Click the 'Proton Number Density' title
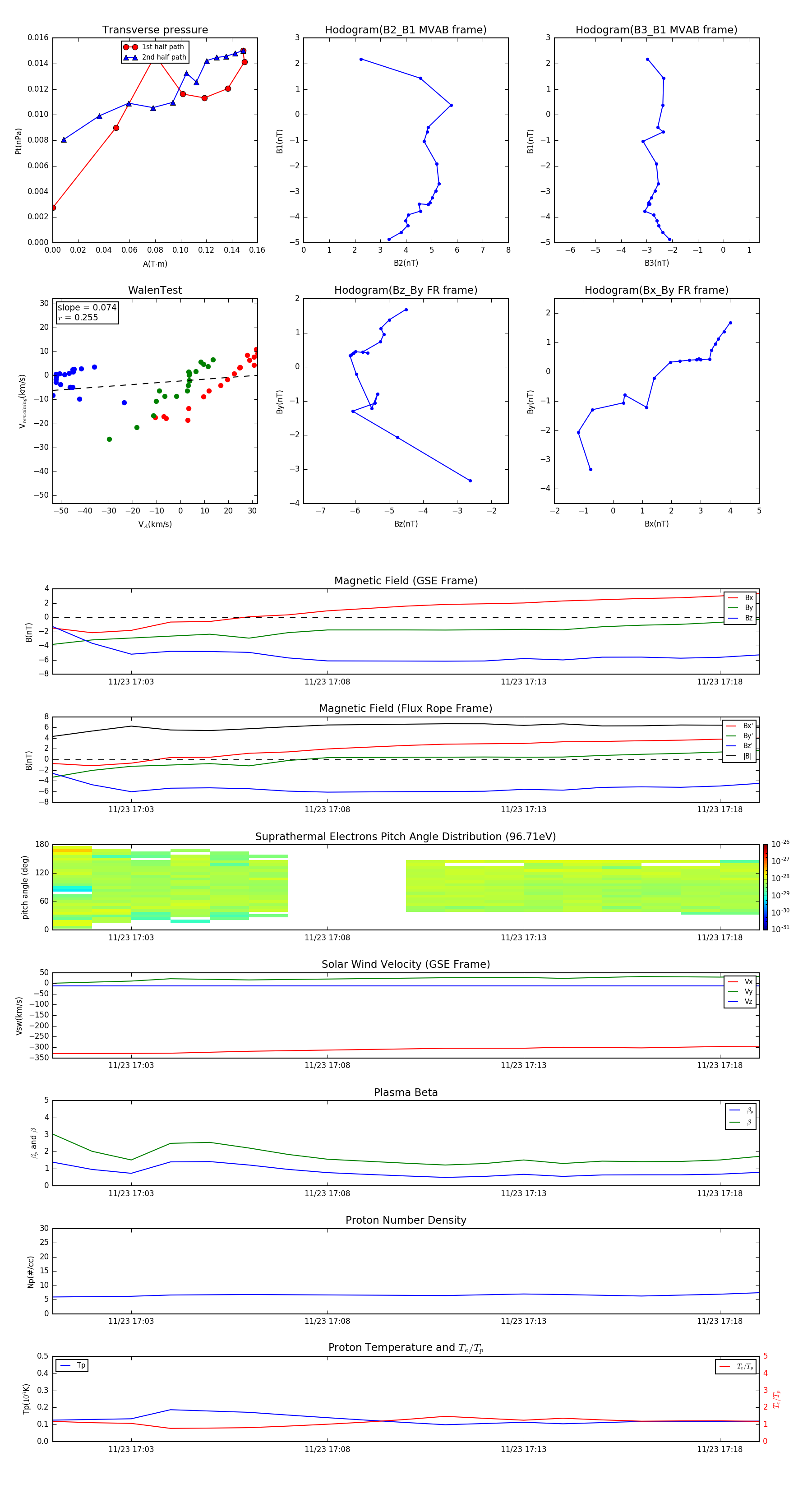 tap(406, 1220)
